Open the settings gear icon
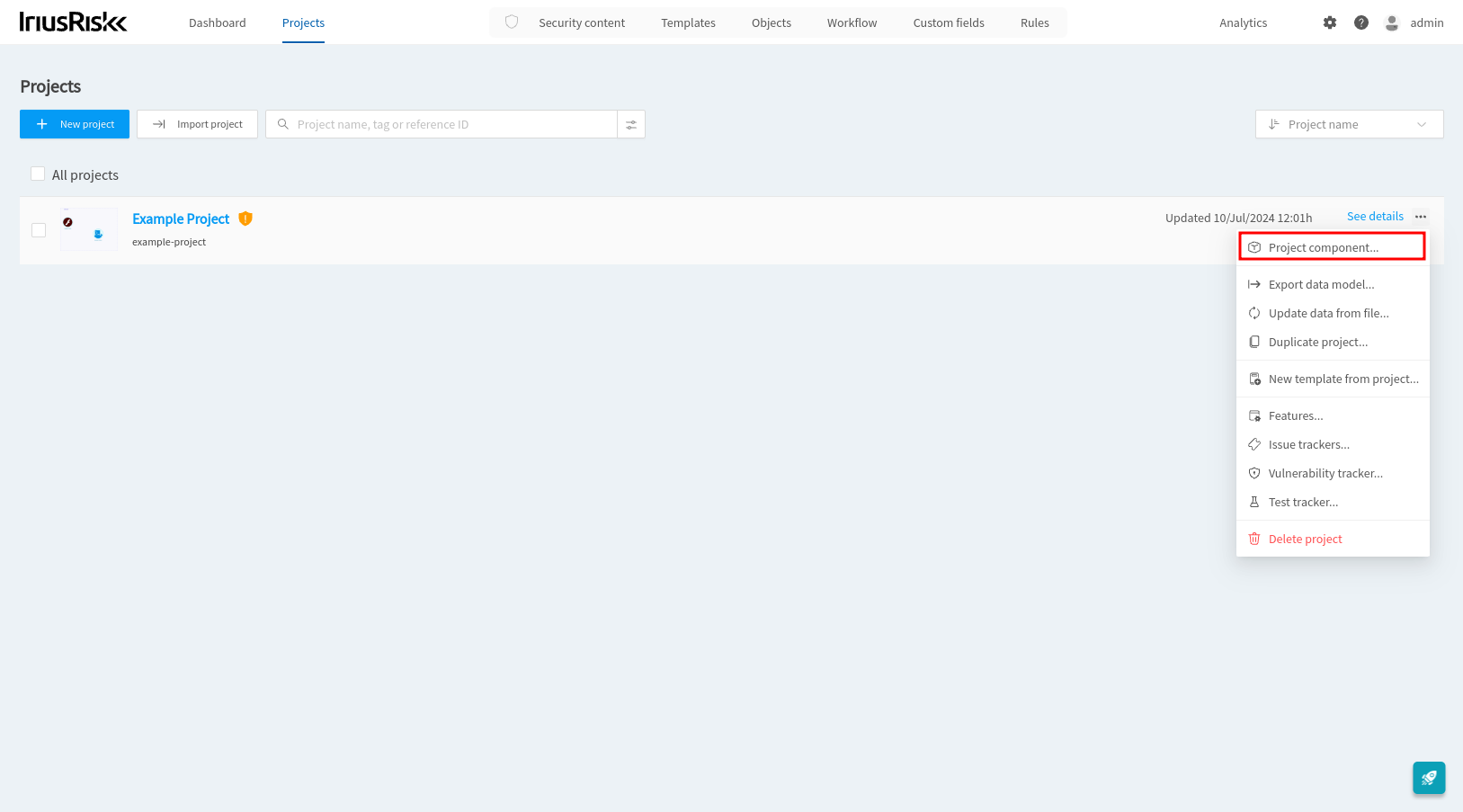 [1330, 22]
